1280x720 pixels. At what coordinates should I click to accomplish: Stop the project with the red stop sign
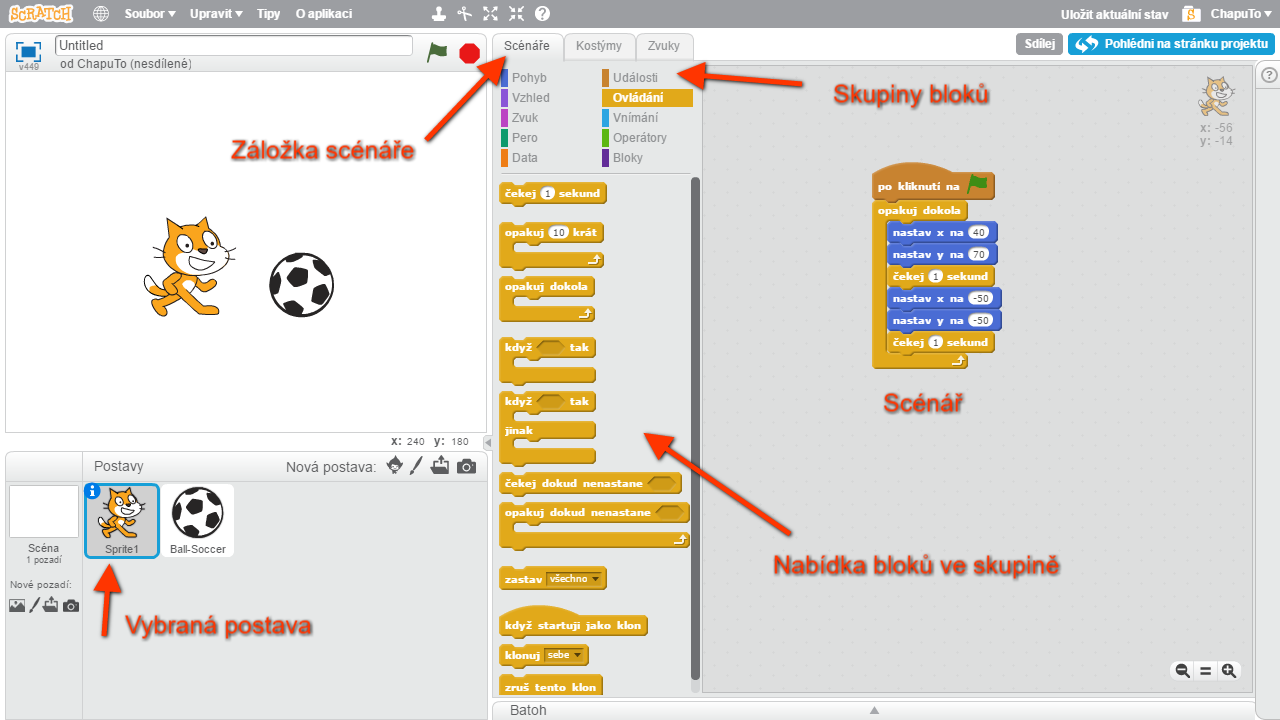click(x=469, y=53)
